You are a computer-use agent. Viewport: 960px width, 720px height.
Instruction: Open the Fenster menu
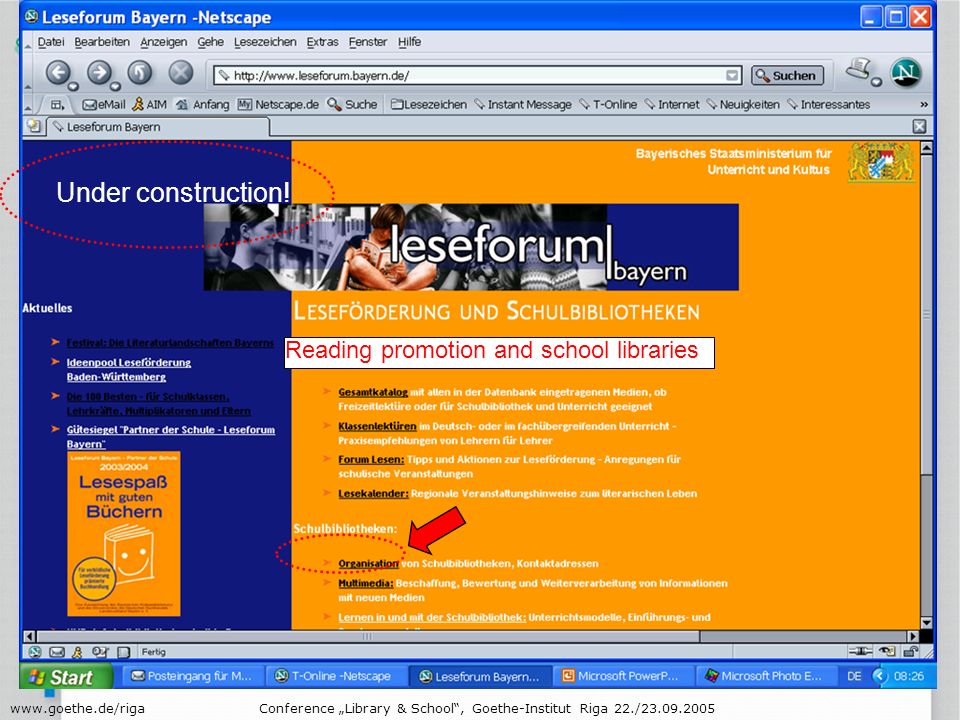368,42
